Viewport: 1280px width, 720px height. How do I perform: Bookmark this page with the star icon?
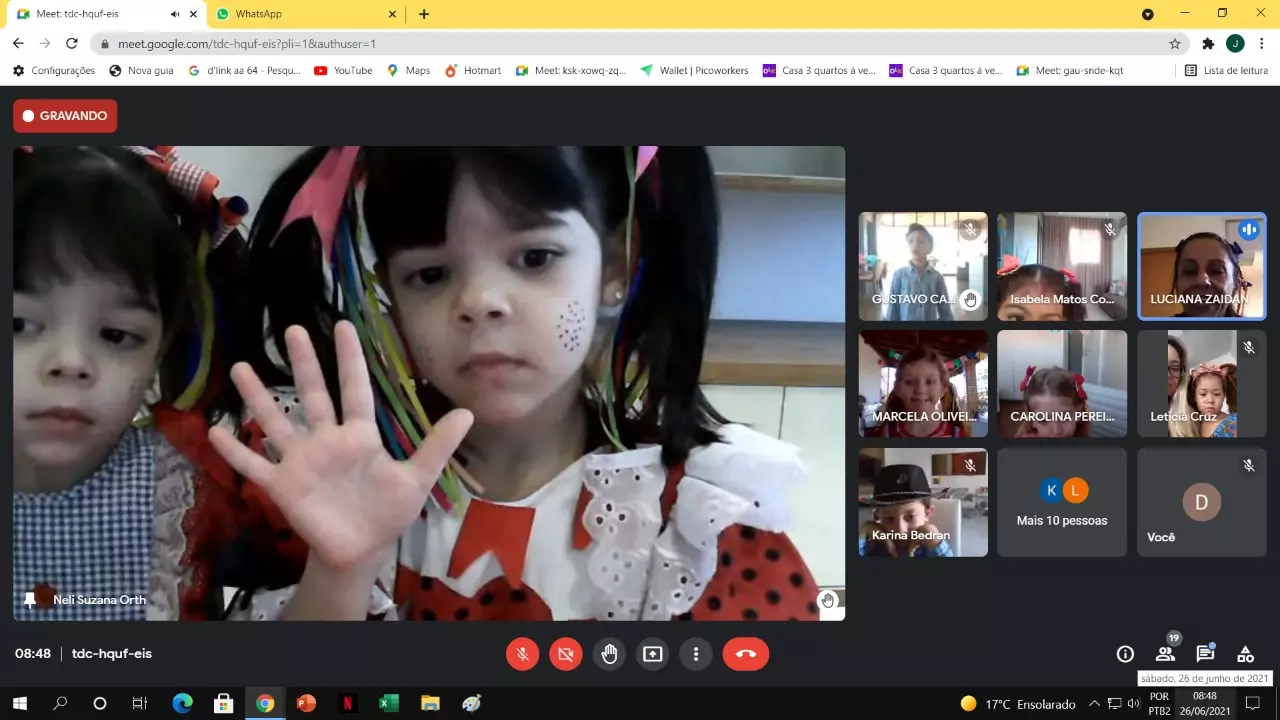(x=1175, y=44)
